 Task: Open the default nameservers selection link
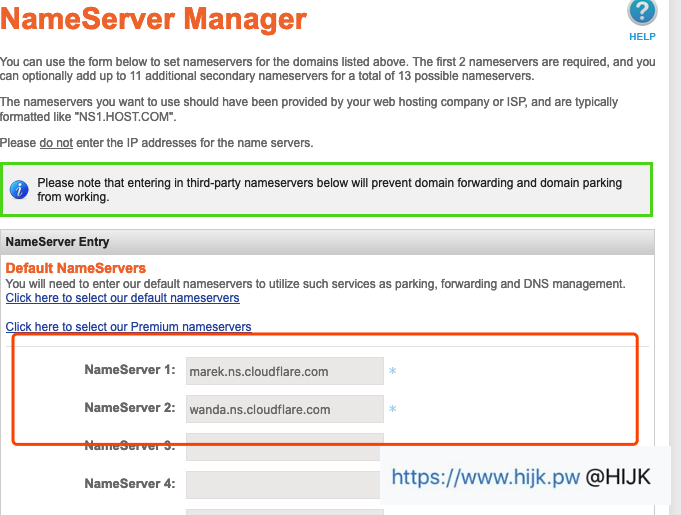tap(122, 298)
